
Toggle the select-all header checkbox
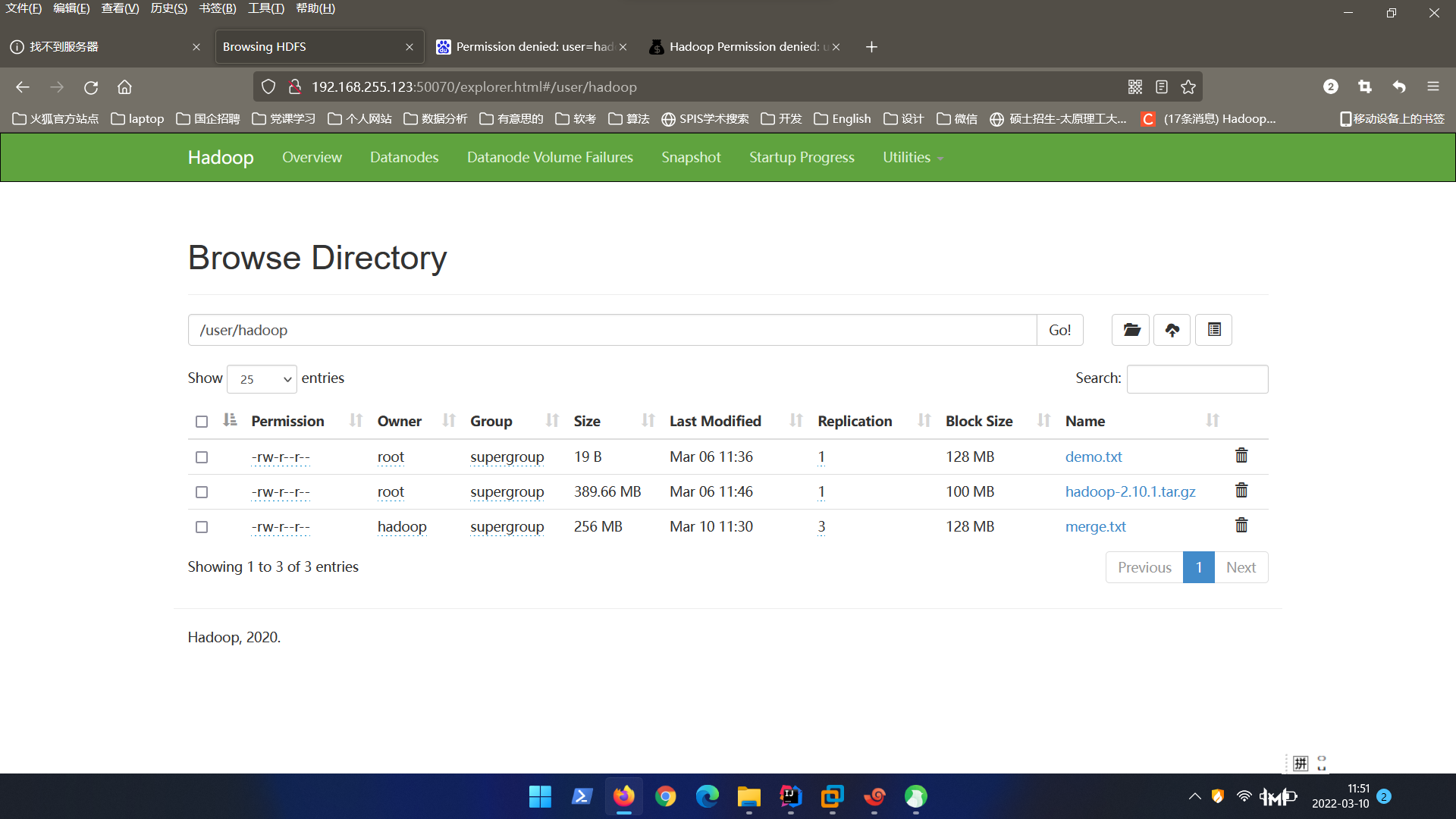pyautogui.click(x=202, y=422)
